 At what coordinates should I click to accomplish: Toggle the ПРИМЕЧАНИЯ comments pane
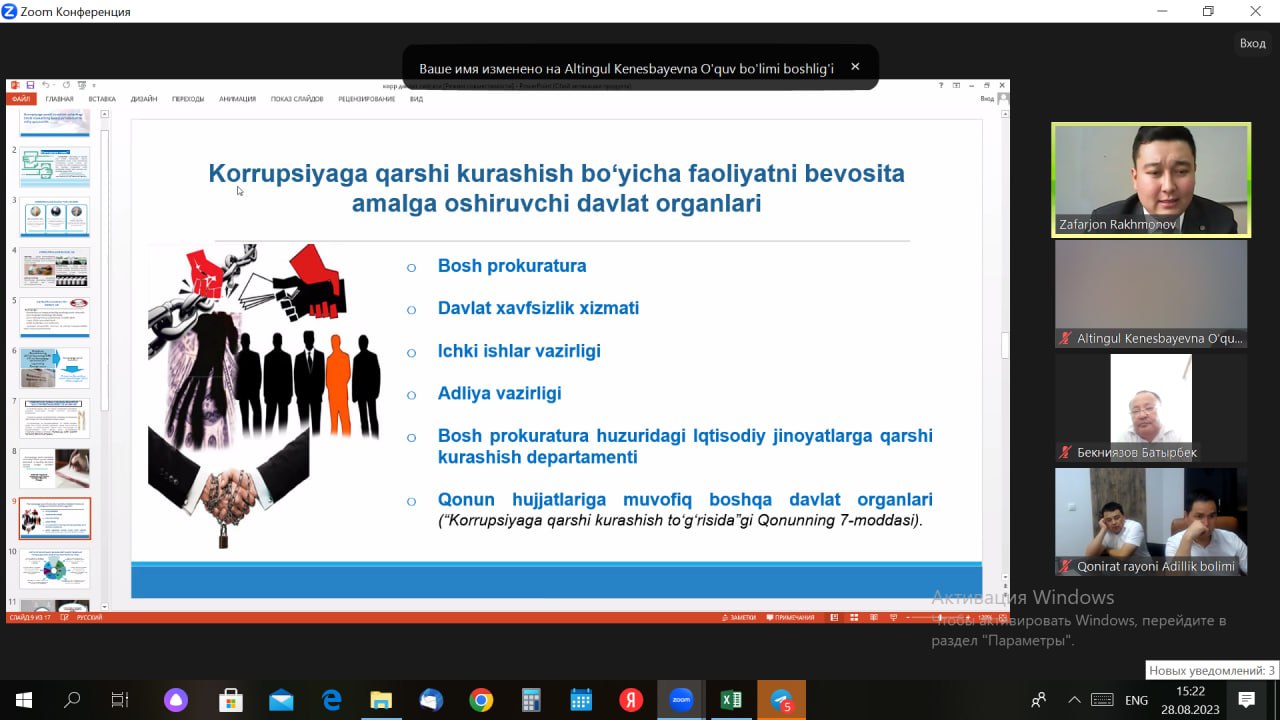[x=790, y=618]
